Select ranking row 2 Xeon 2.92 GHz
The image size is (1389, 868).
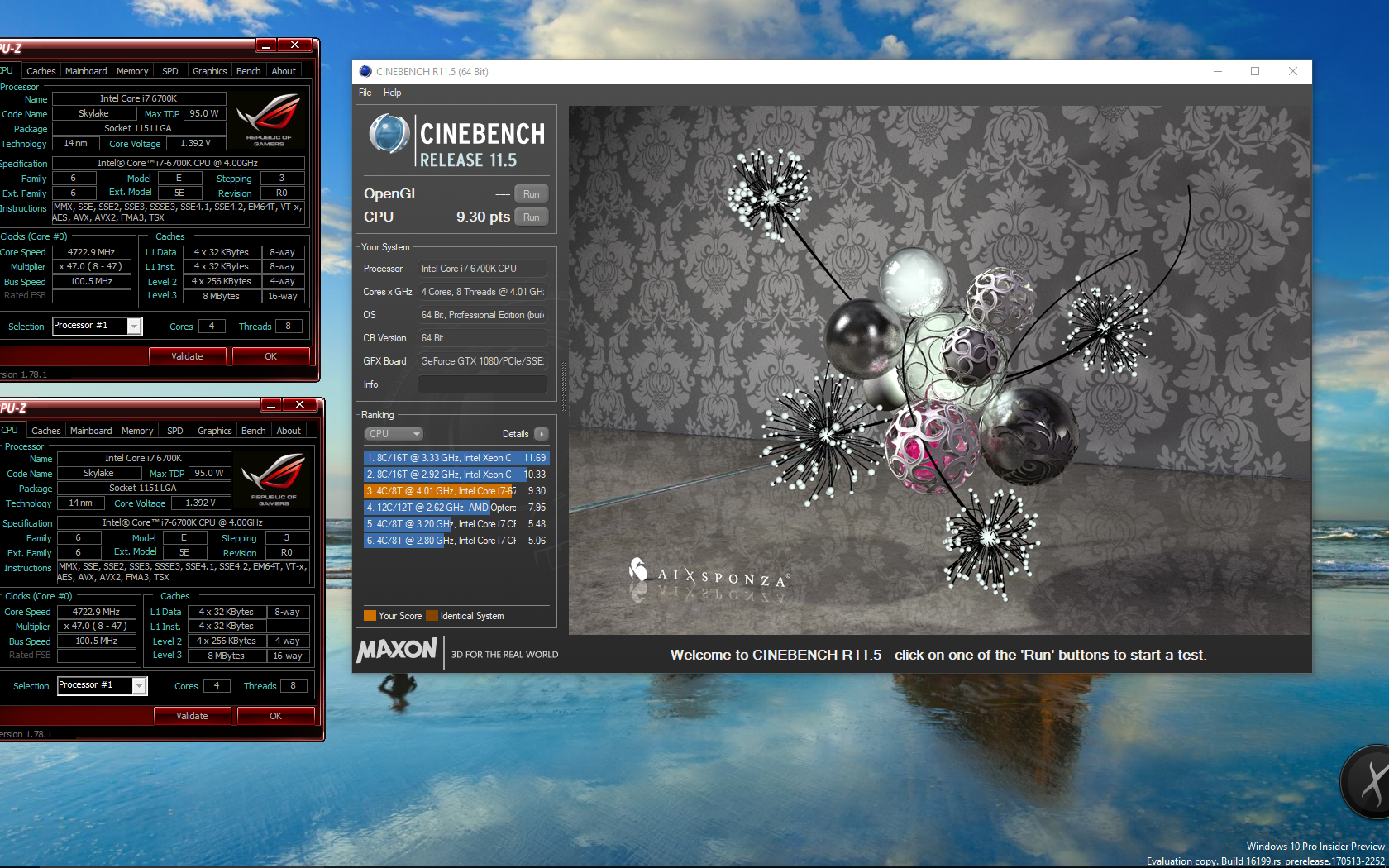coord(456,475)
